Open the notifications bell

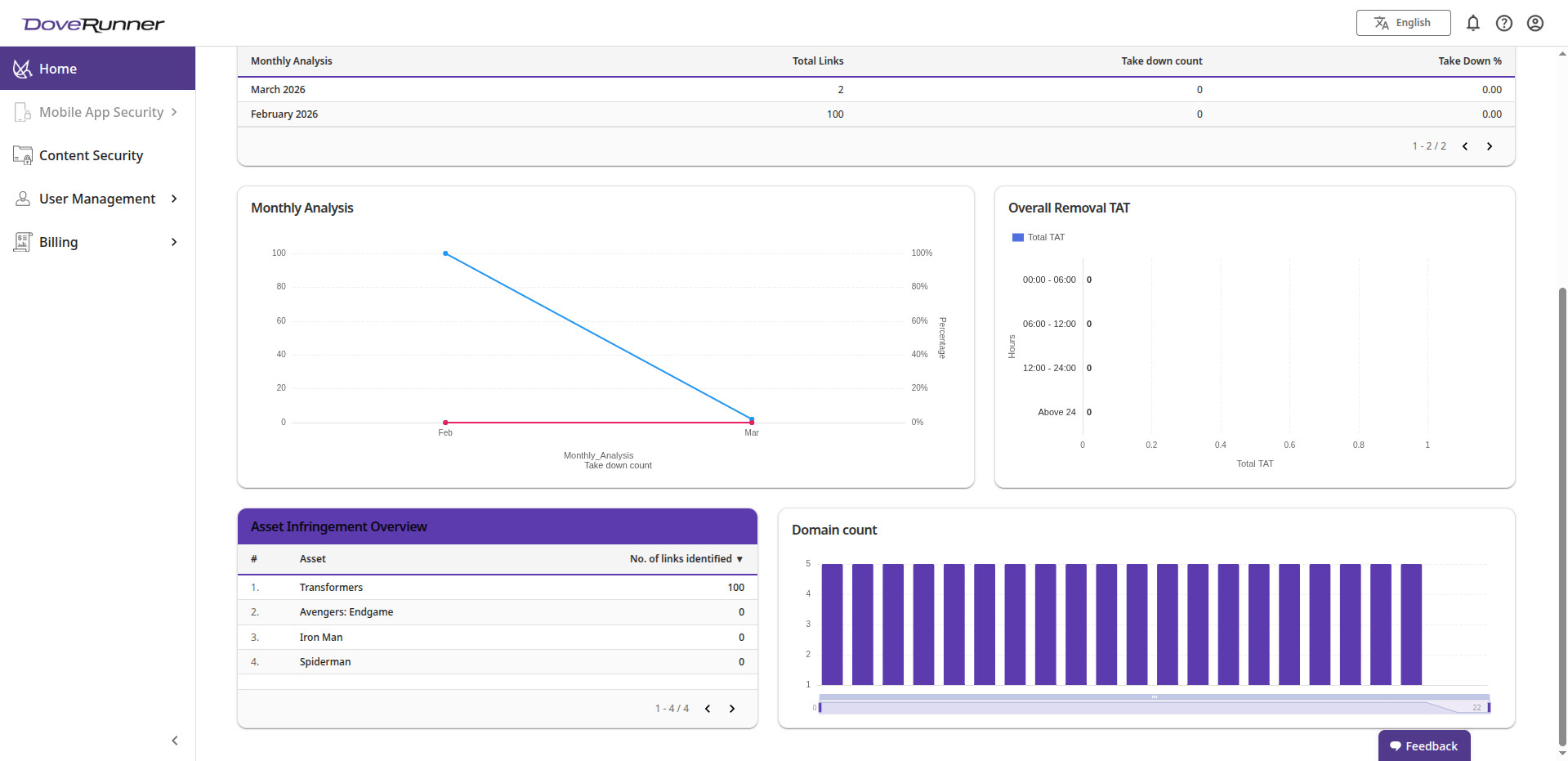[x=1472, y=23]
